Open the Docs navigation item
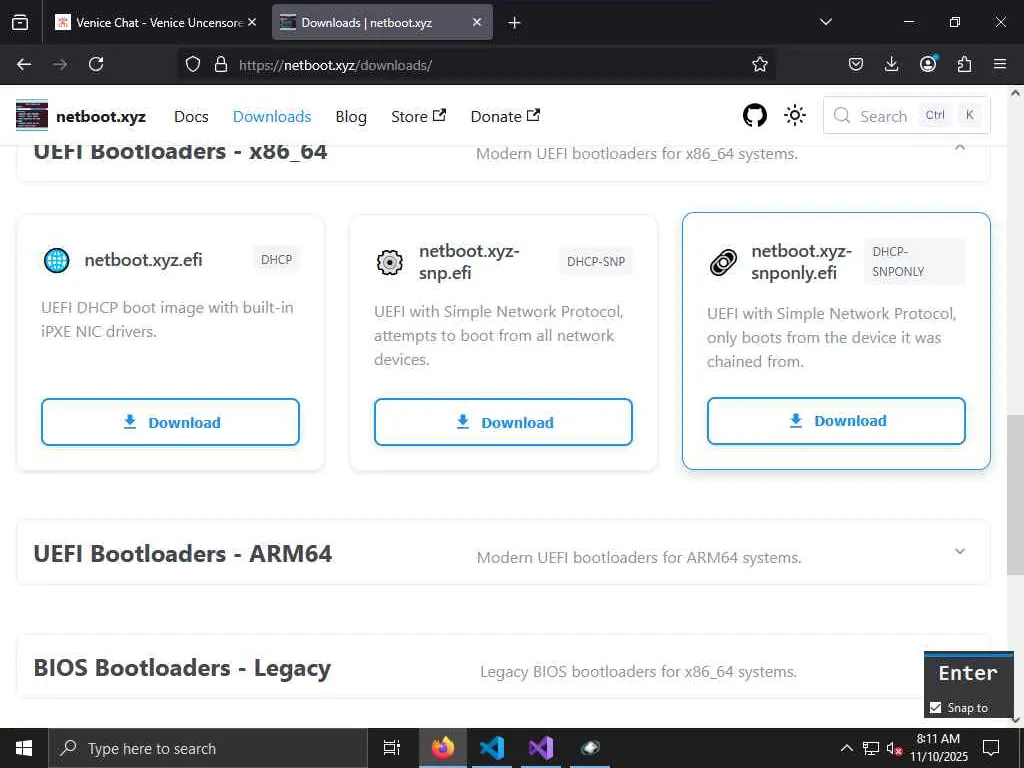This screenshot has height=768, width=1024. point(191,116)
